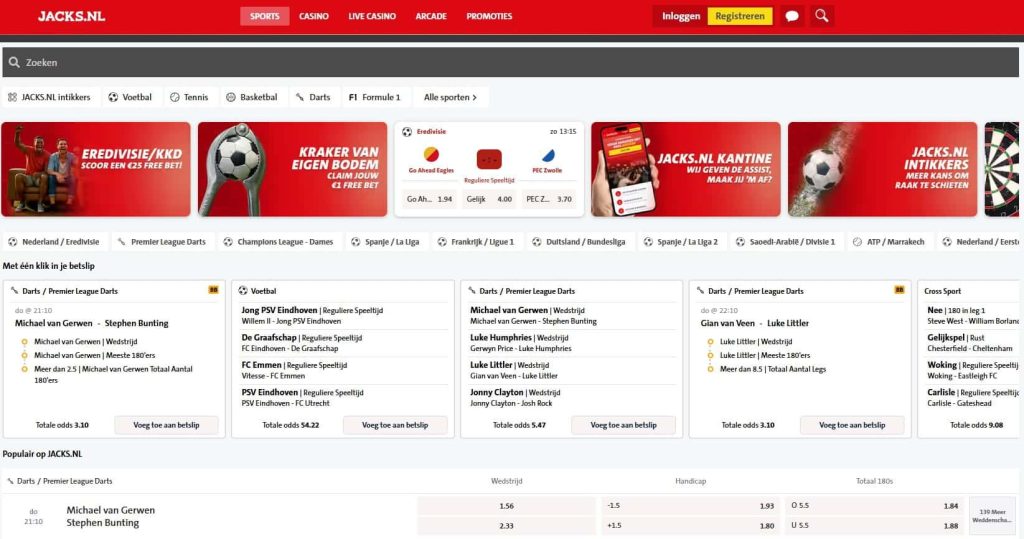Expand the 139 Meer Weddenschappen option
Screen dimensions: 1024x539
991,515
